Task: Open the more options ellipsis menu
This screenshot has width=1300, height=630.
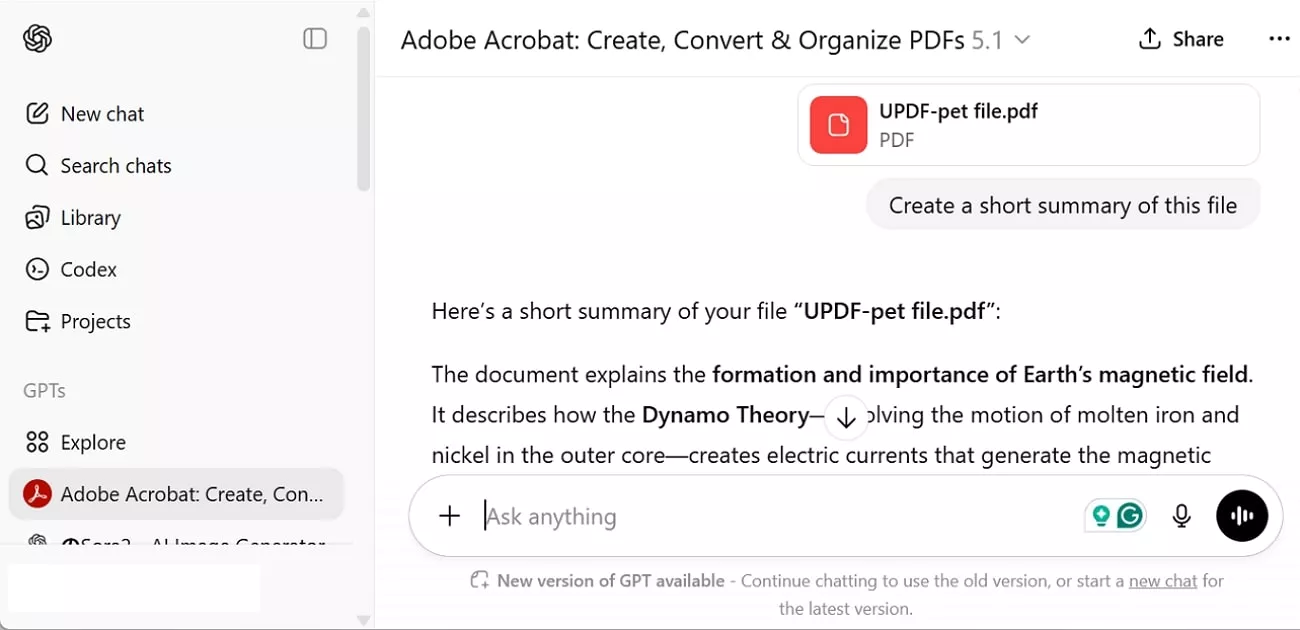Action: click(1280, 38)
